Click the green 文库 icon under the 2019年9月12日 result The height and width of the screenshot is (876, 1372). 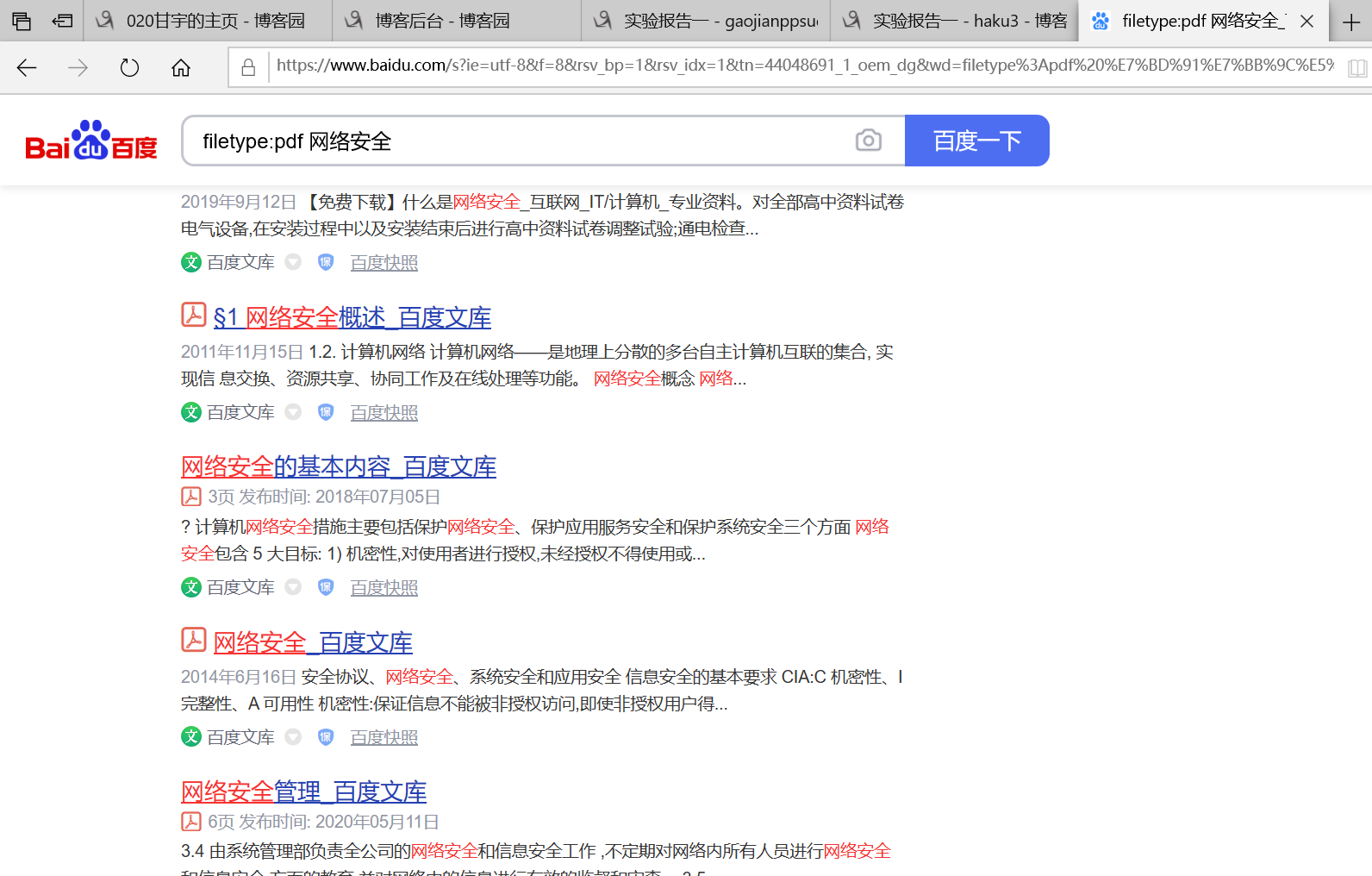pos(190,262)
